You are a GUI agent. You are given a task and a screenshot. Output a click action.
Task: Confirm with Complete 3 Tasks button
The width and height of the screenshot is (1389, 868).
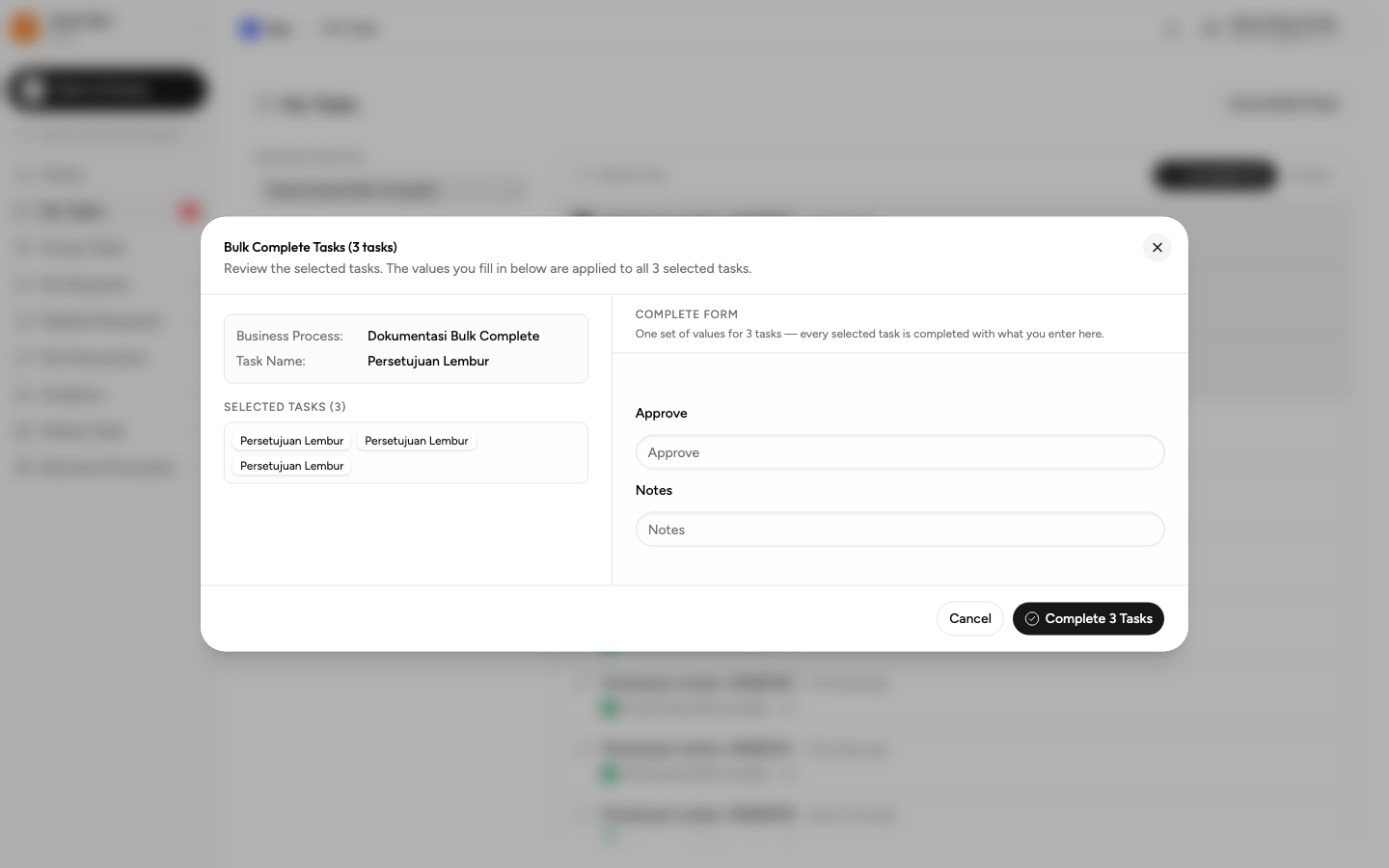point(1088,619)
